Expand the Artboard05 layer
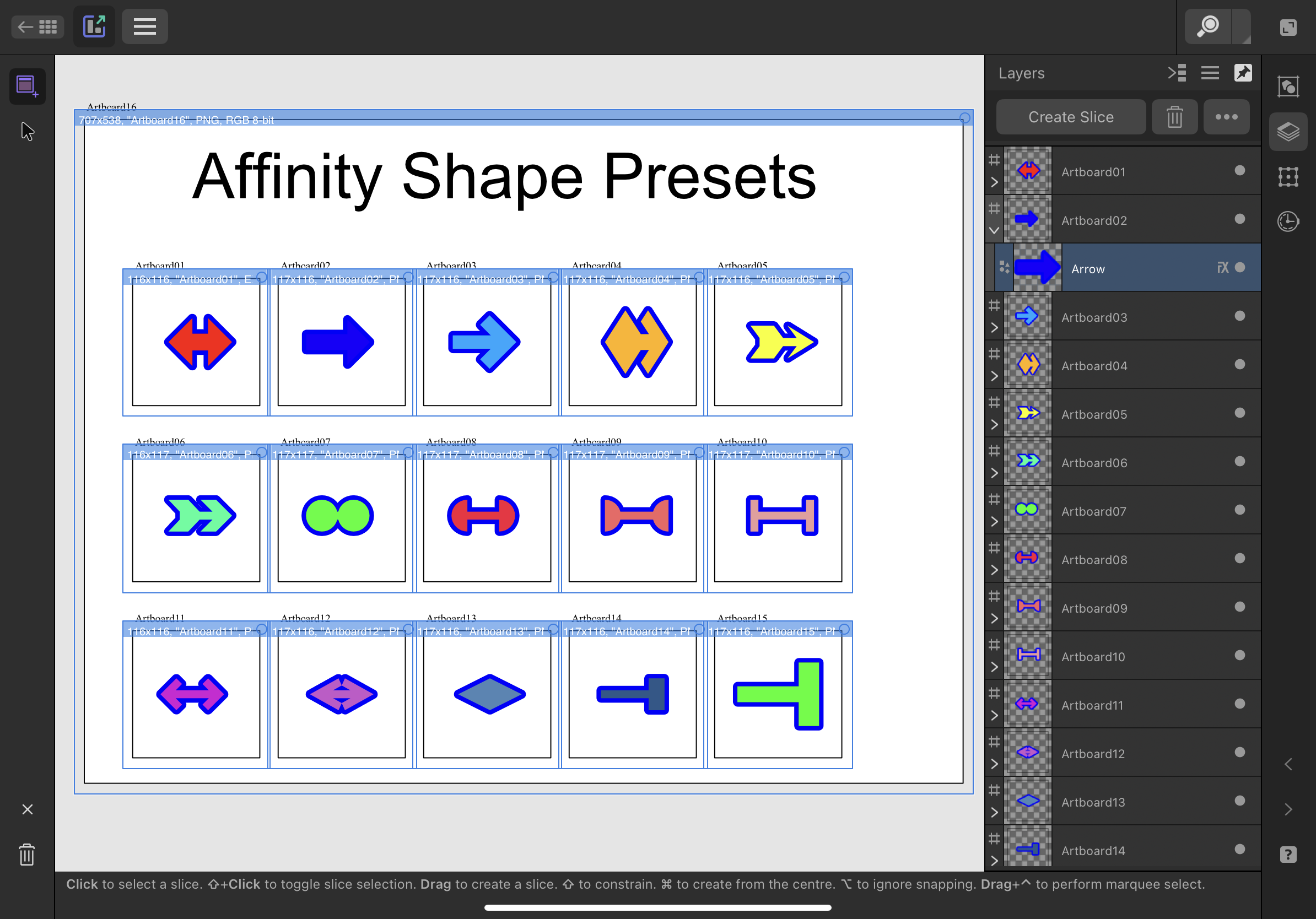The height and width of the screenshot is (919, 1316). point(995,425)
